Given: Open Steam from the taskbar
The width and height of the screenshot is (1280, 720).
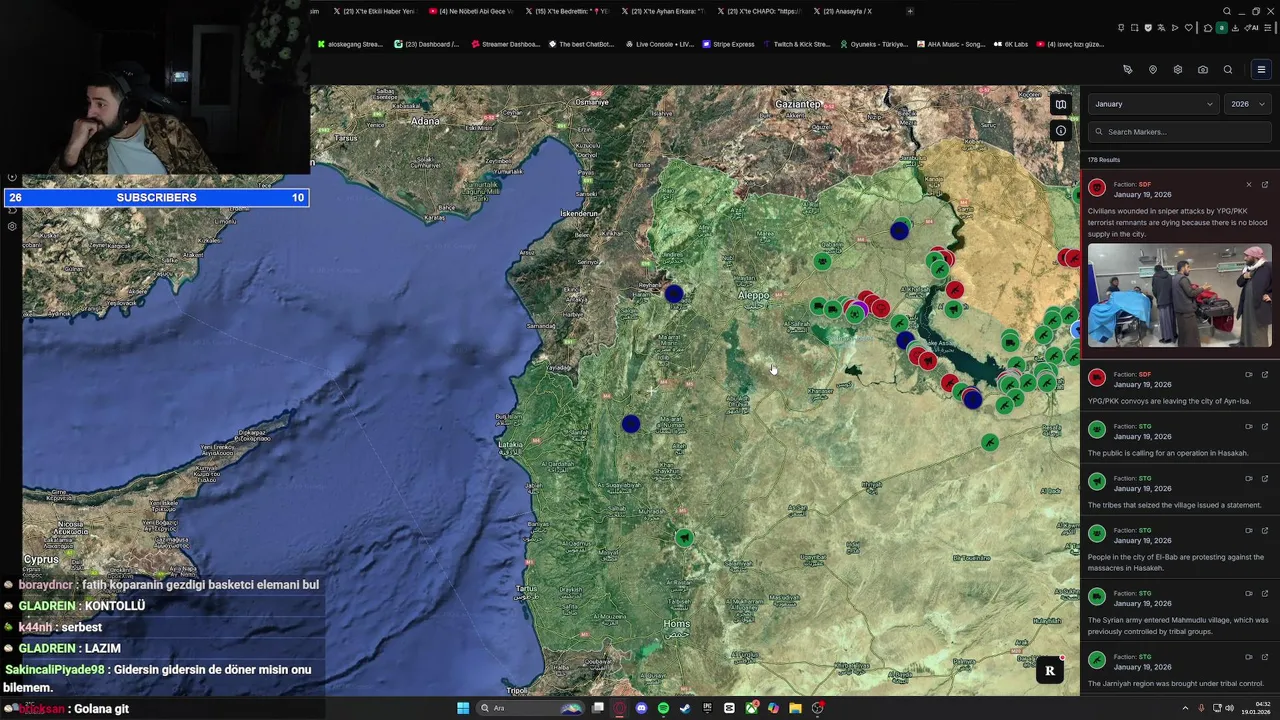Looking at the screenshot, I should point(685,708).
